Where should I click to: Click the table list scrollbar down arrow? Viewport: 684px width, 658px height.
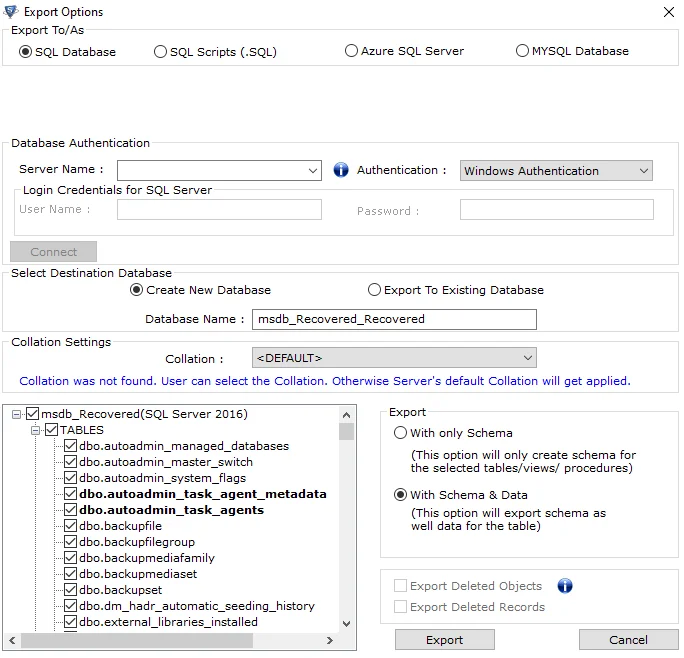347,623
